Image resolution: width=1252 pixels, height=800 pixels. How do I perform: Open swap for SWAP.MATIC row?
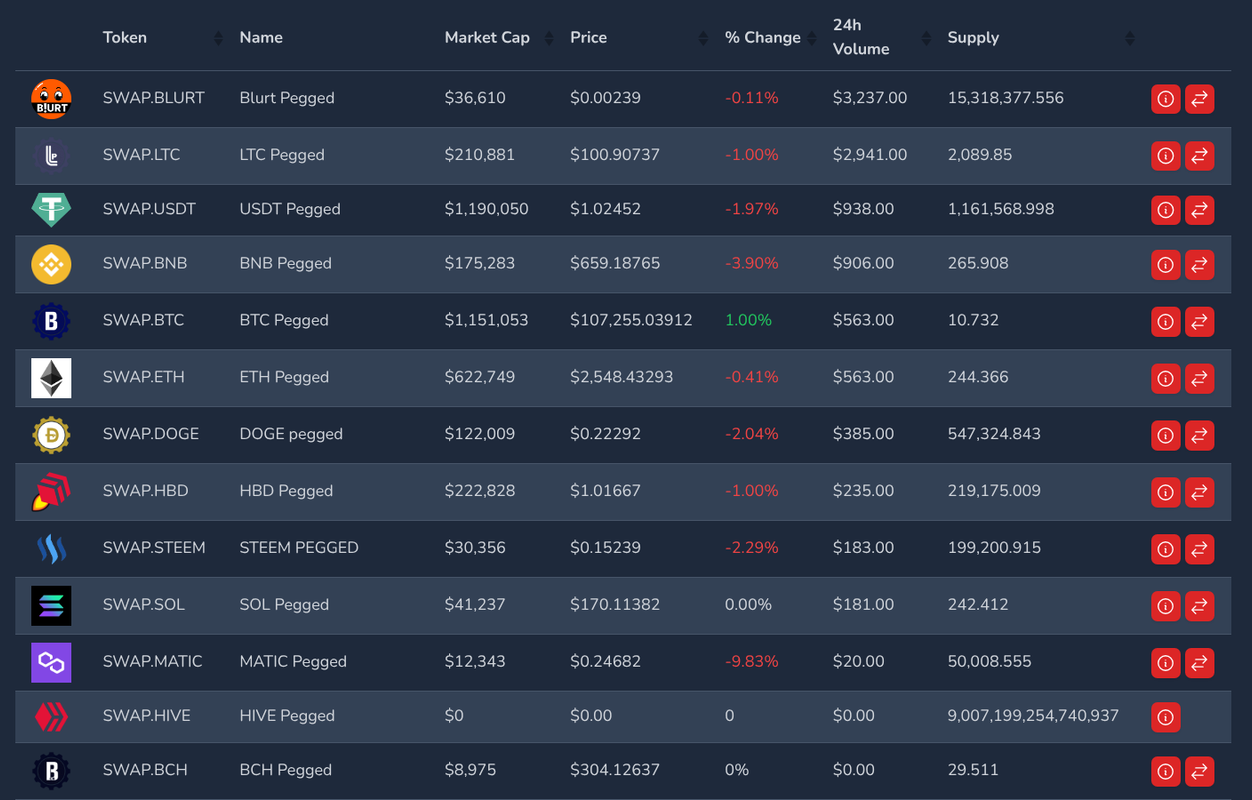[x=1199, y=662]
